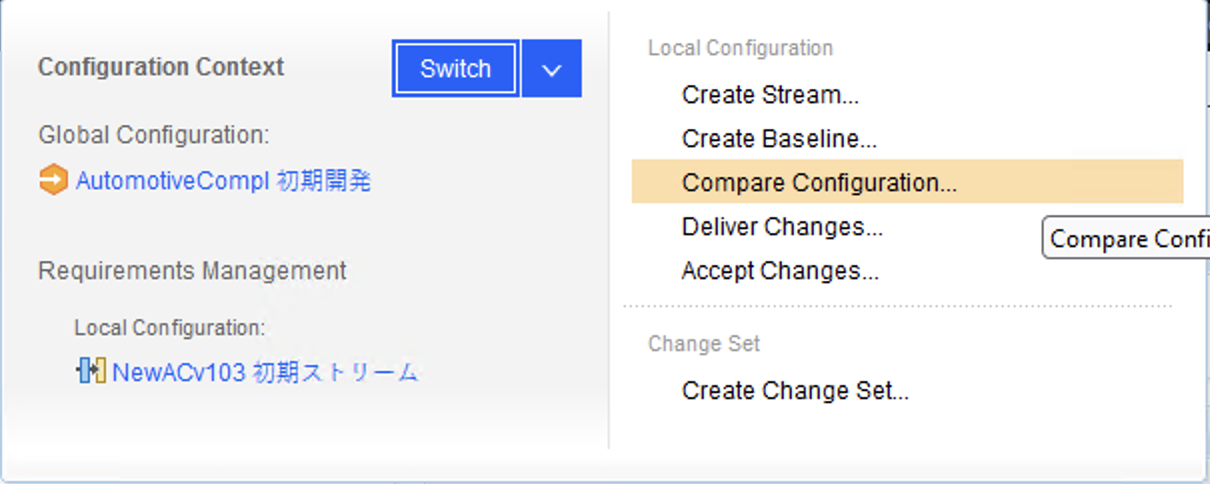Open the dropdown arrow beside Switch
Image resolution: width=1210 pixels, height=484 pixels.
pyautogui.click(x=551, y=69)
